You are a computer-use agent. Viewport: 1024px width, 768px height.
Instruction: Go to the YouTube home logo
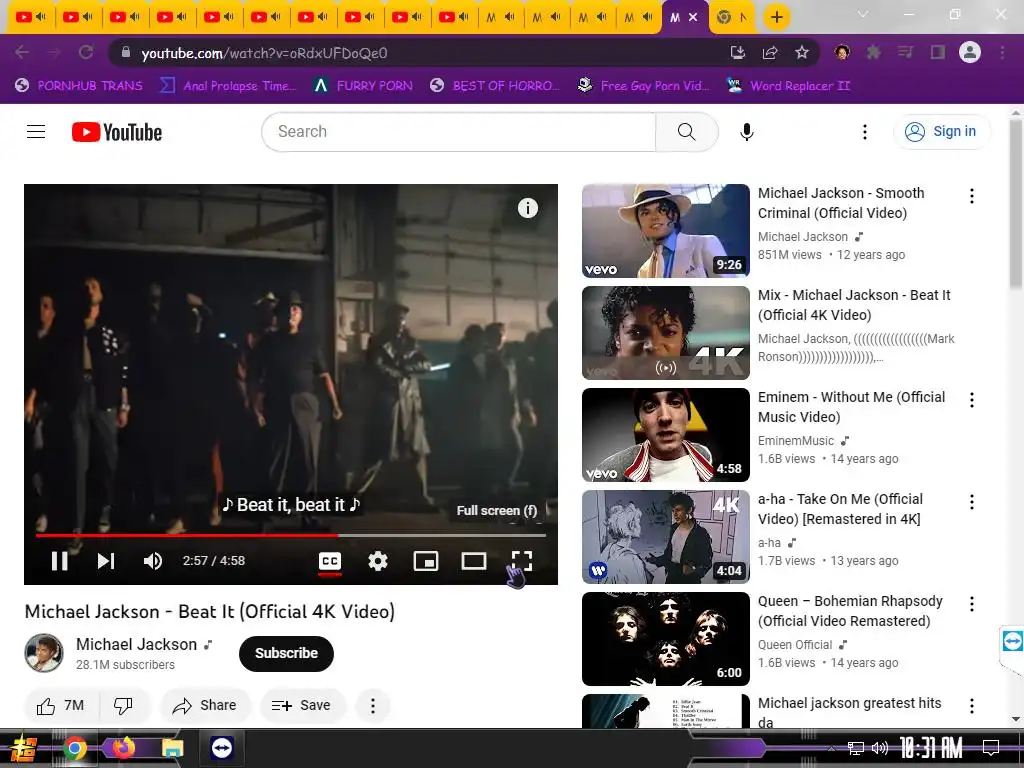pyautogui.click(x=117, y=132)
